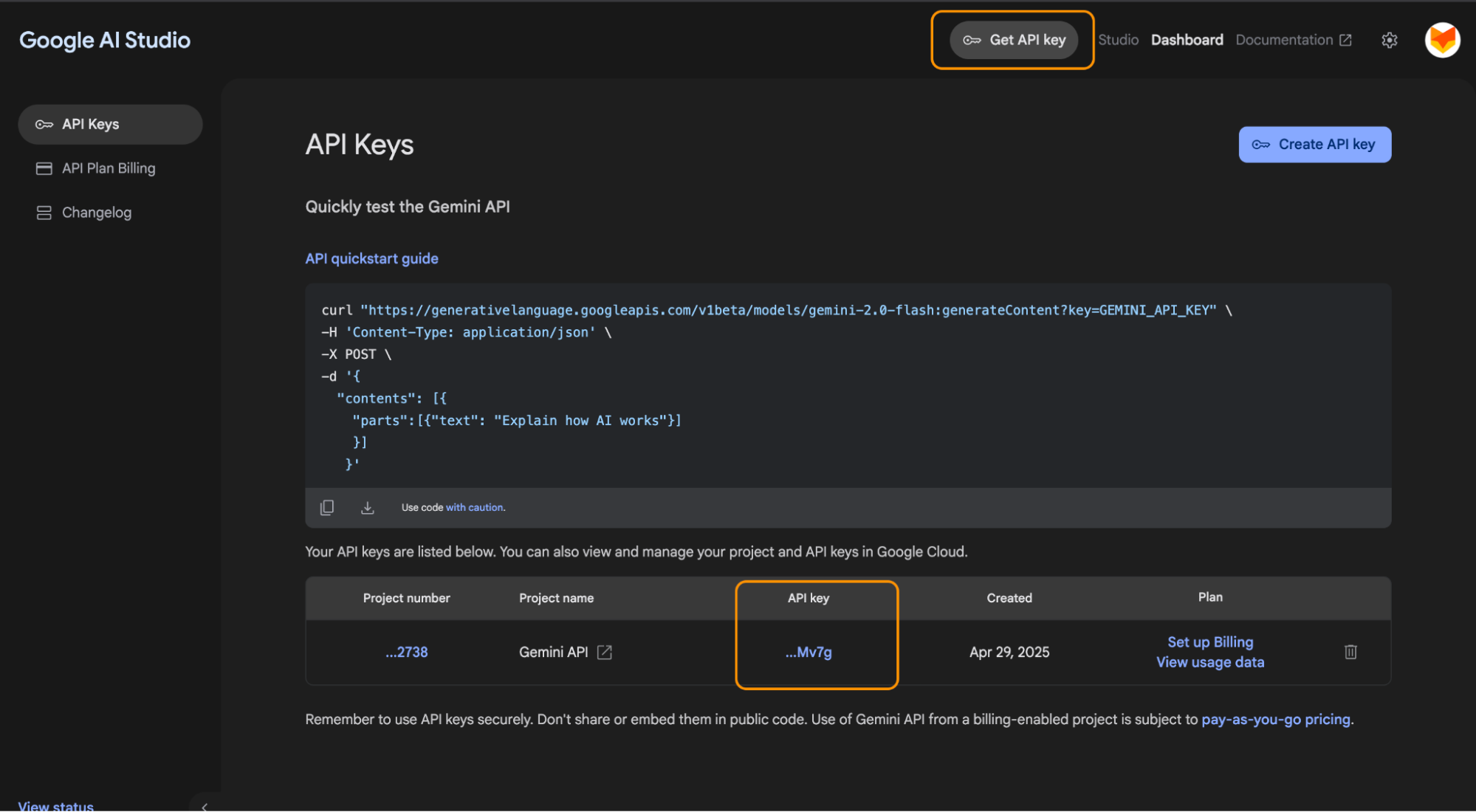This screenshot has height=812, width=1476.
Task: Click the Gemini API project name
Action: coord(553,652)
